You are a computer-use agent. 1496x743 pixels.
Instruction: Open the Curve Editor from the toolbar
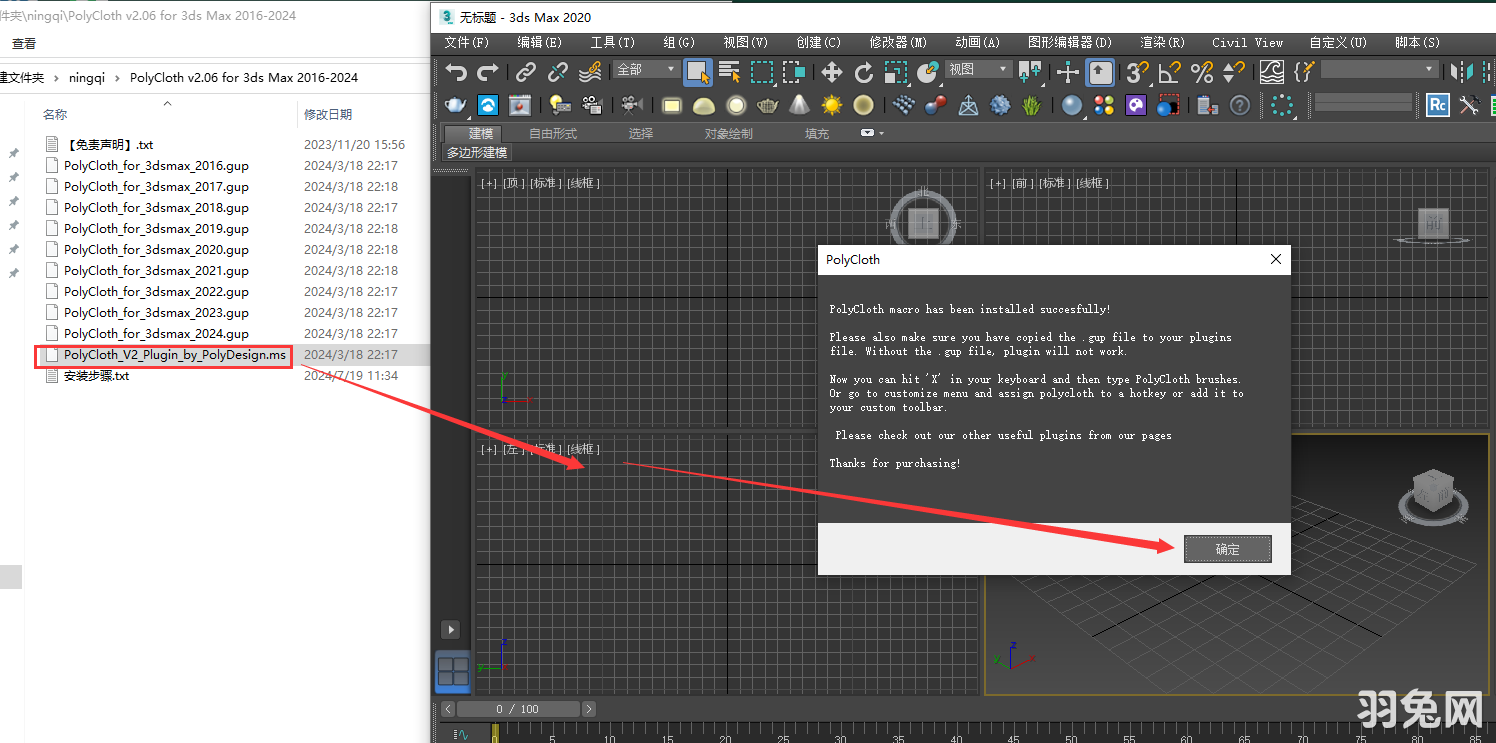point(1271,72)
